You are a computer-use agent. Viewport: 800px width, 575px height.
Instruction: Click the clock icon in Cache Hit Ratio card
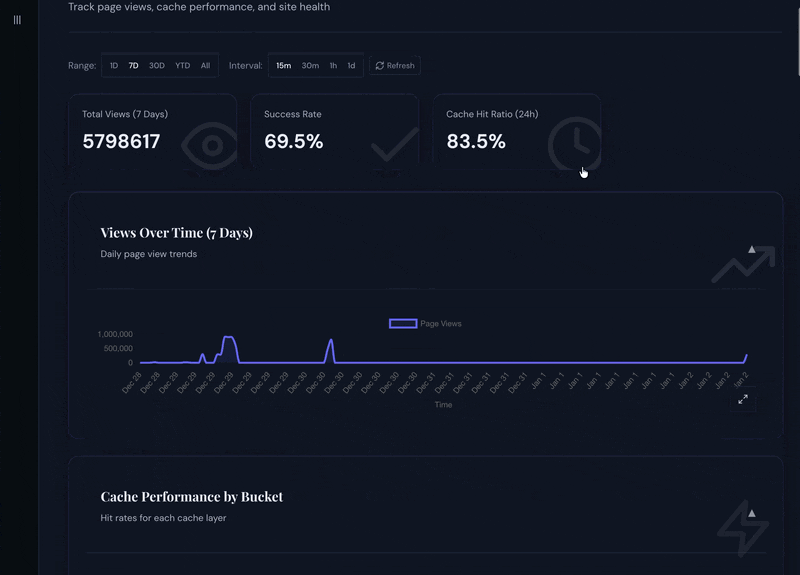(575, 144)
